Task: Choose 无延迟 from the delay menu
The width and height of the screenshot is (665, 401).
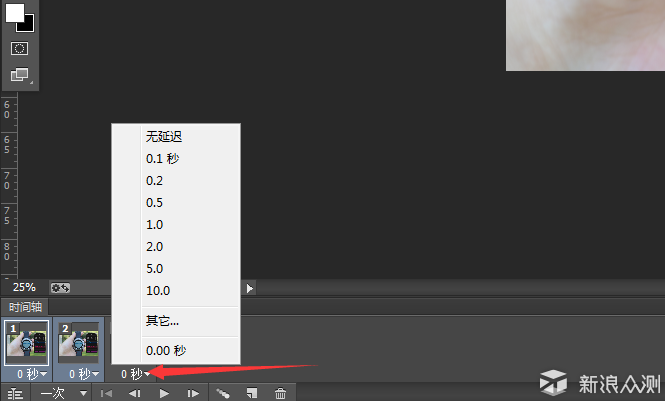Action: coord(164,136)
